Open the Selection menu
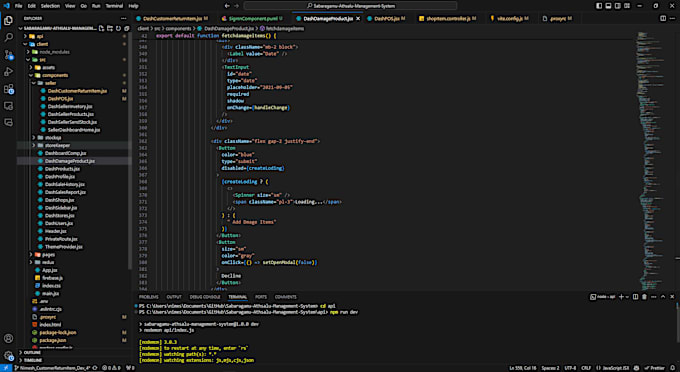 point(50,6)
